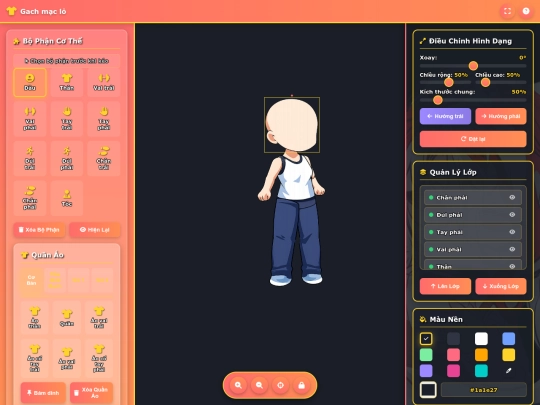Open the Cơ Bản clothing tab
Viewport: 540px width, 405px height.
(x=31, y=280)
